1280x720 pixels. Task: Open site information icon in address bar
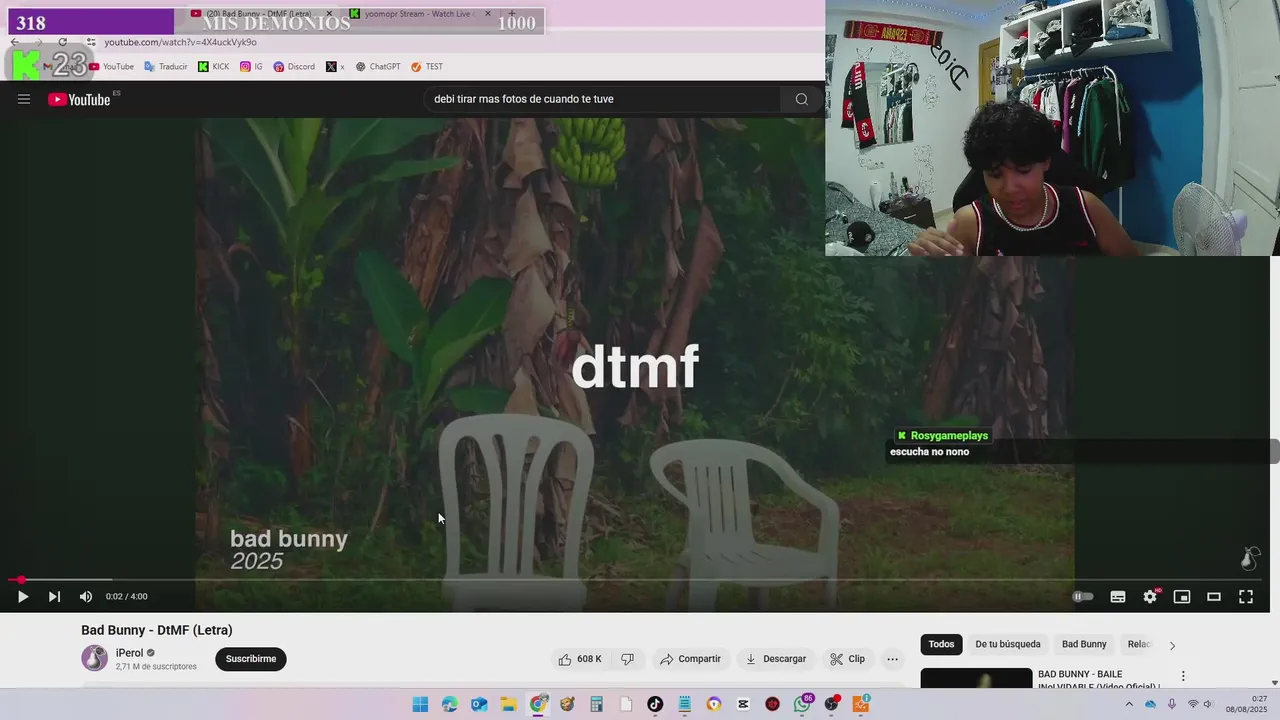[x=91, y=42]
